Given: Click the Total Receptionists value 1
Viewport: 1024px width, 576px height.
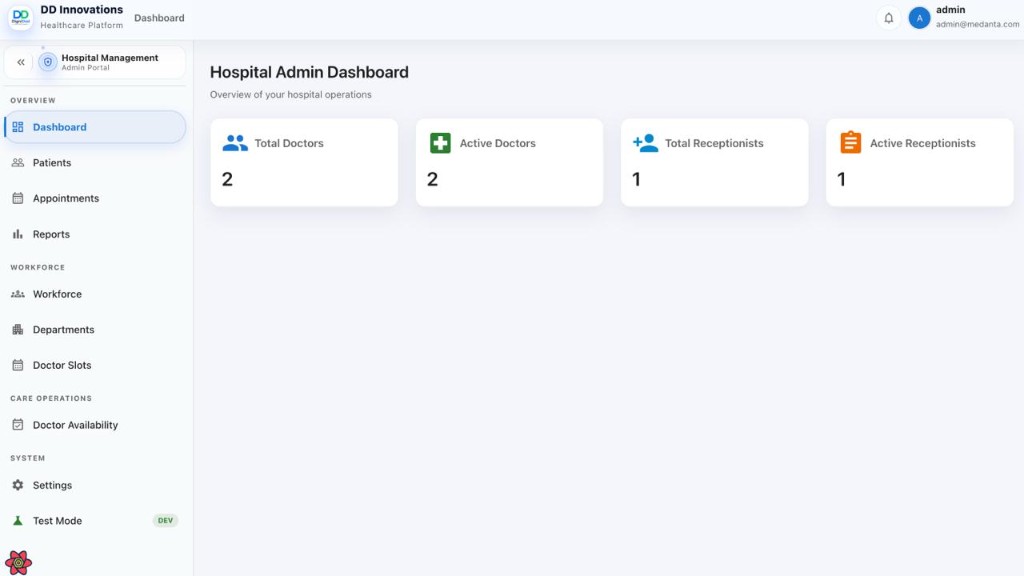Looking at the screenshot, I should click(x=637, y=179).
